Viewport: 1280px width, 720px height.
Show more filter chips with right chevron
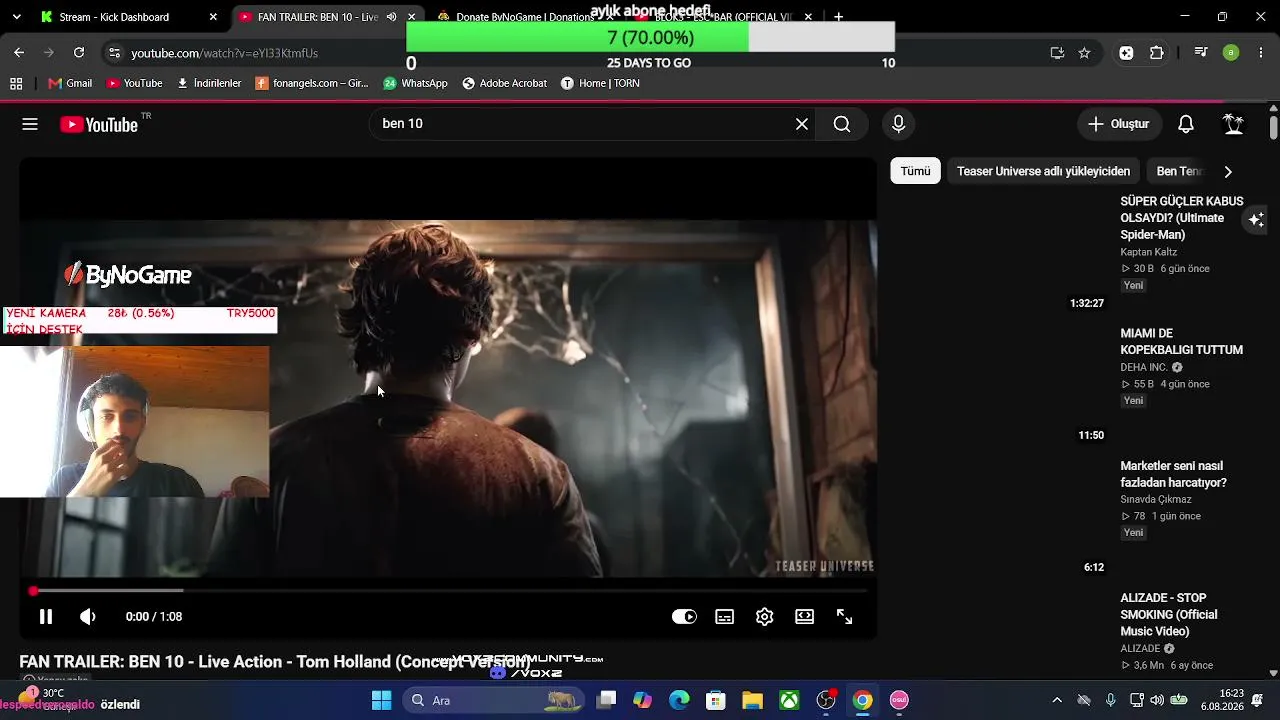pos(1228,171)
